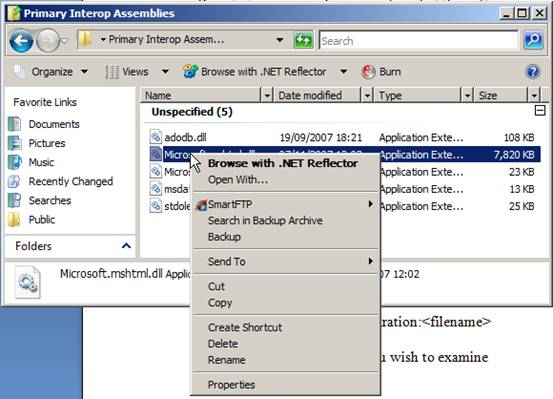The width and height of the screenshot is (553, 399).
Task: Open Help via the blue question mark
Action: pos(533,72)
